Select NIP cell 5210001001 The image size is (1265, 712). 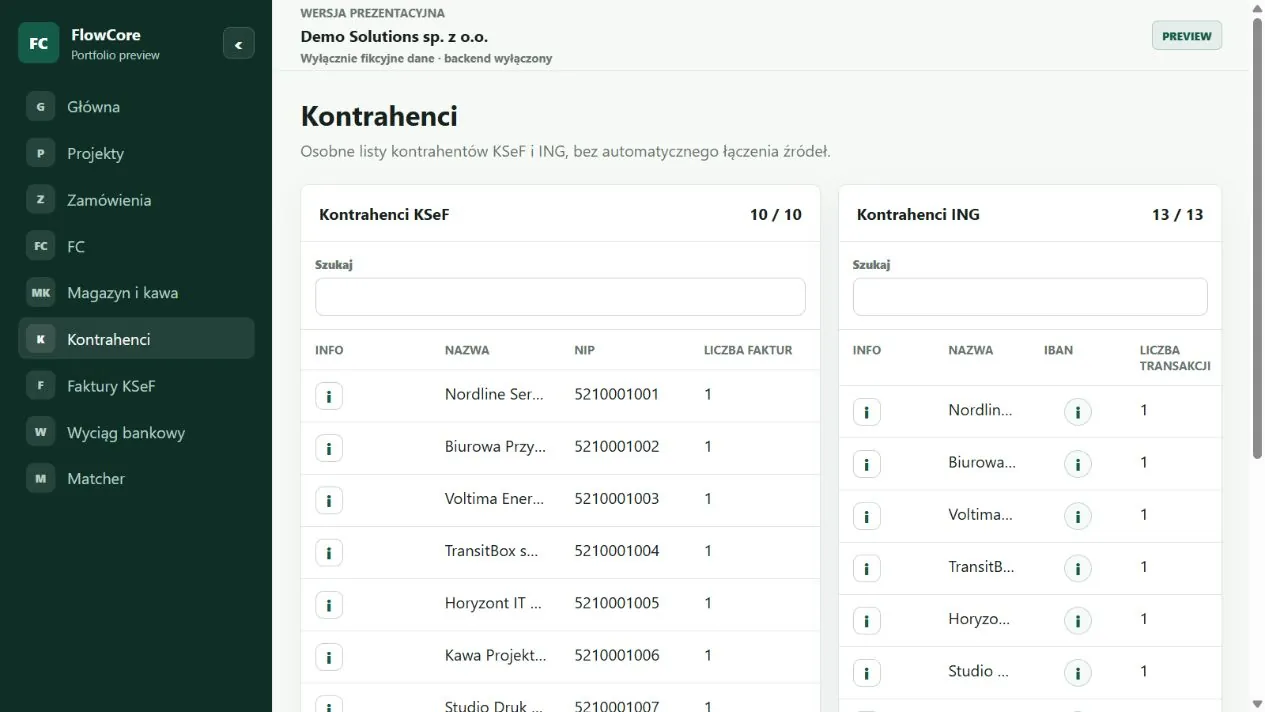[617, 394]
